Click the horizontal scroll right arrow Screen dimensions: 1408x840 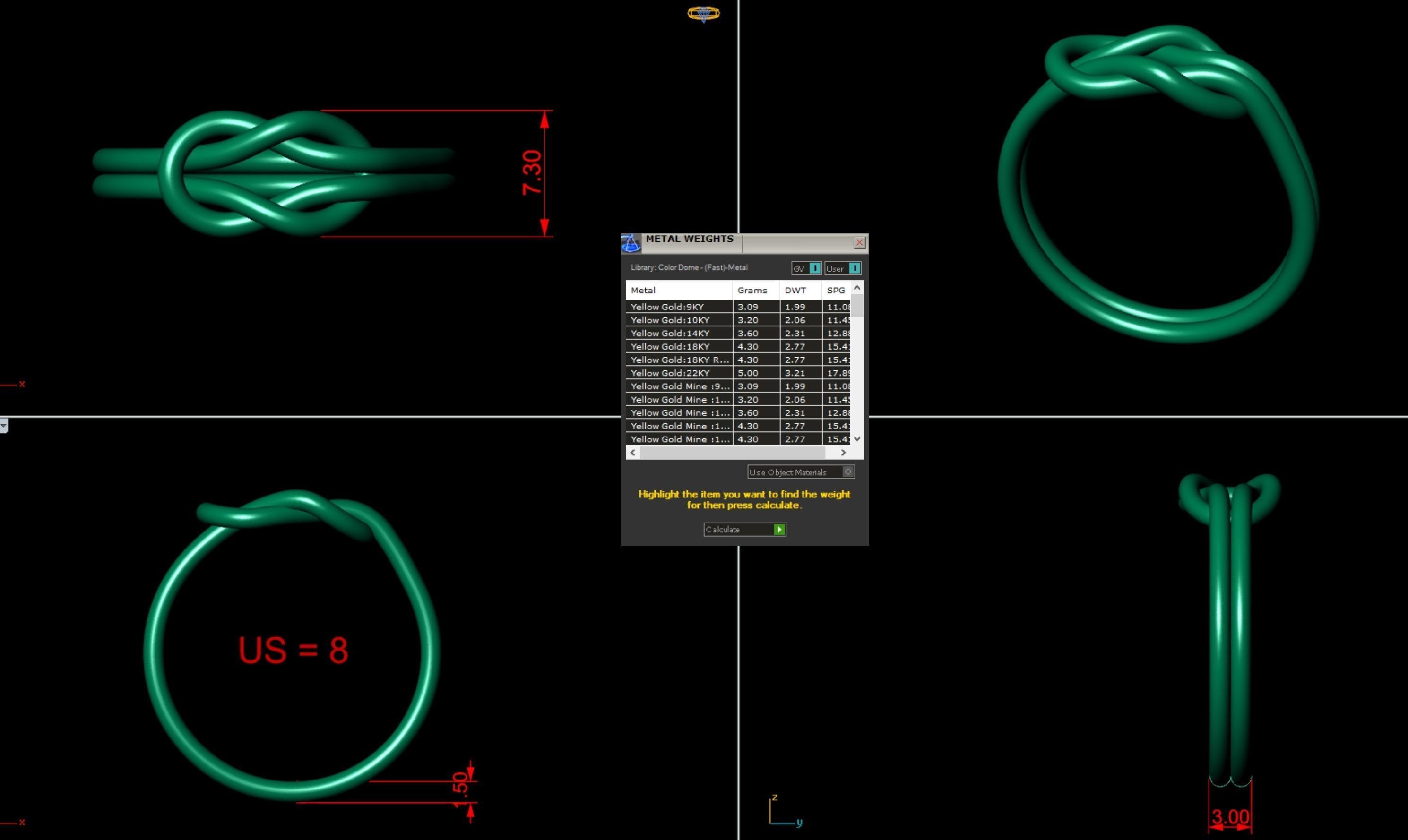[x=844, y=452]
